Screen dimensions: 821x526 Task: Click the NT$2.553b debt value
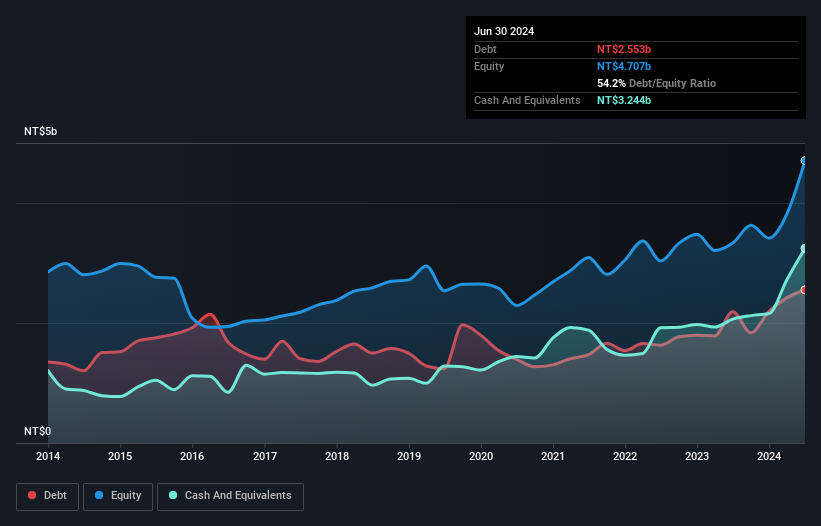624,49
